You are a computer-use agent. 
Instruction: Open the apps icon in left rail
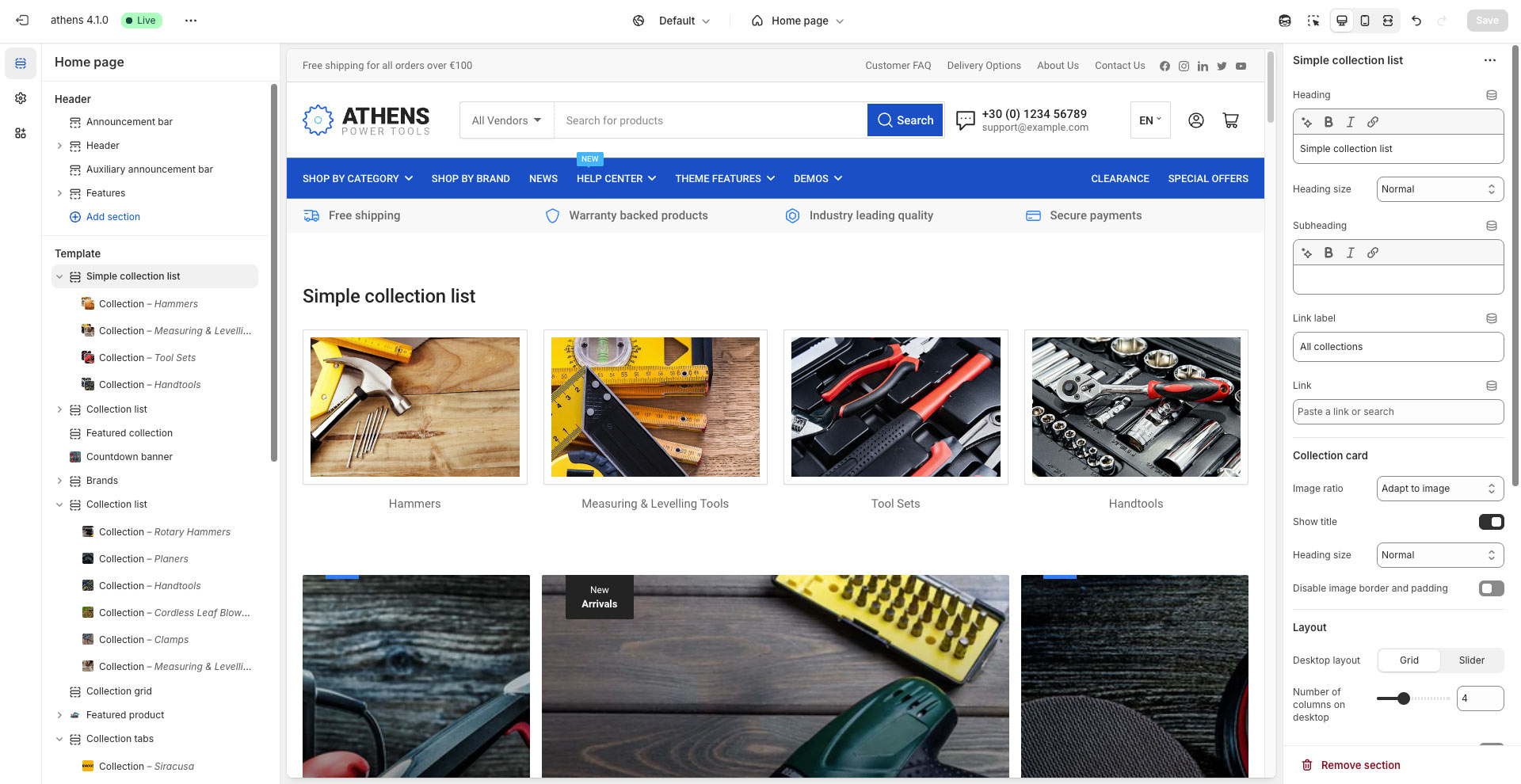(21, 133)
